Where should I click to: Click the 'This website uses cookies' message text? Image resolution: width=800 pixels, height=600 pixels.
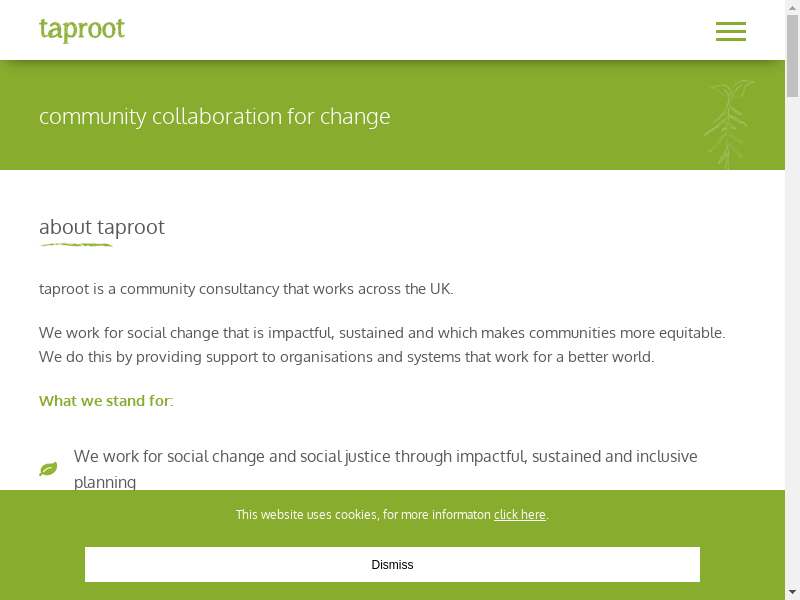pyautogui.click(x=363, y=515)
